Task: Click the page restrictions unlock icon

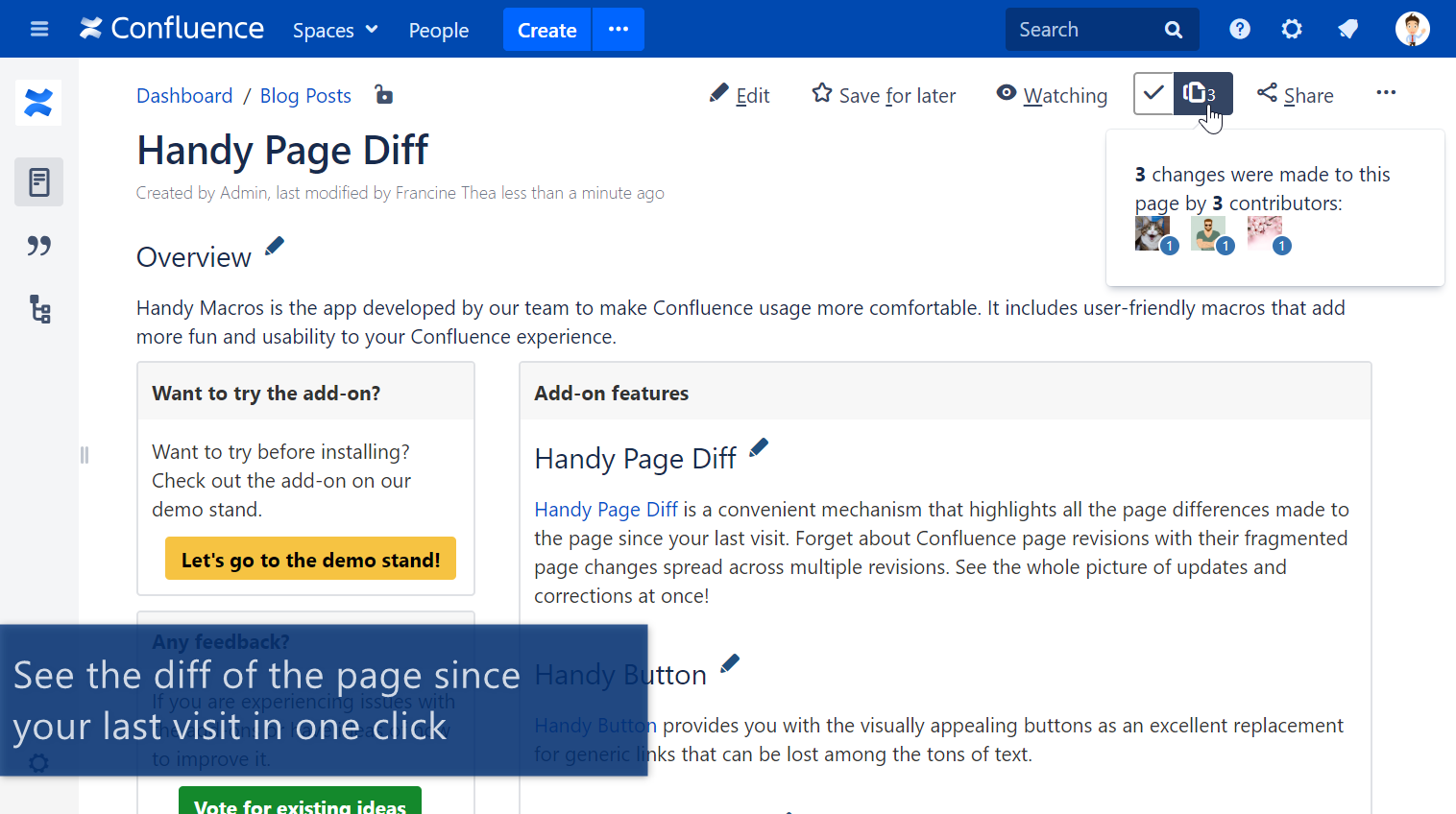Action: (383, 94)
